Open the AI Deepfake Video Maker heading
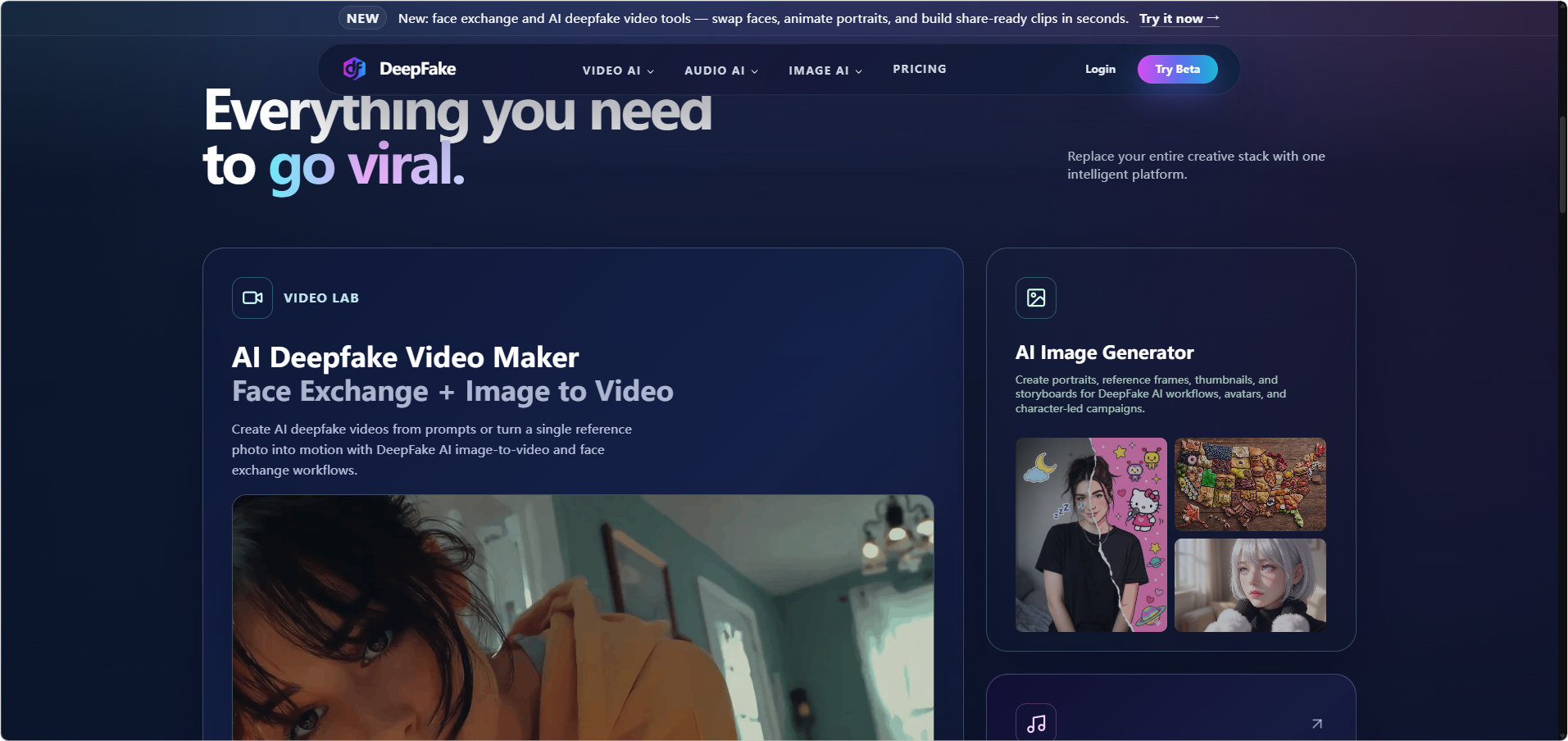This screenshot has width=1568, height=741. pos(406,357)
